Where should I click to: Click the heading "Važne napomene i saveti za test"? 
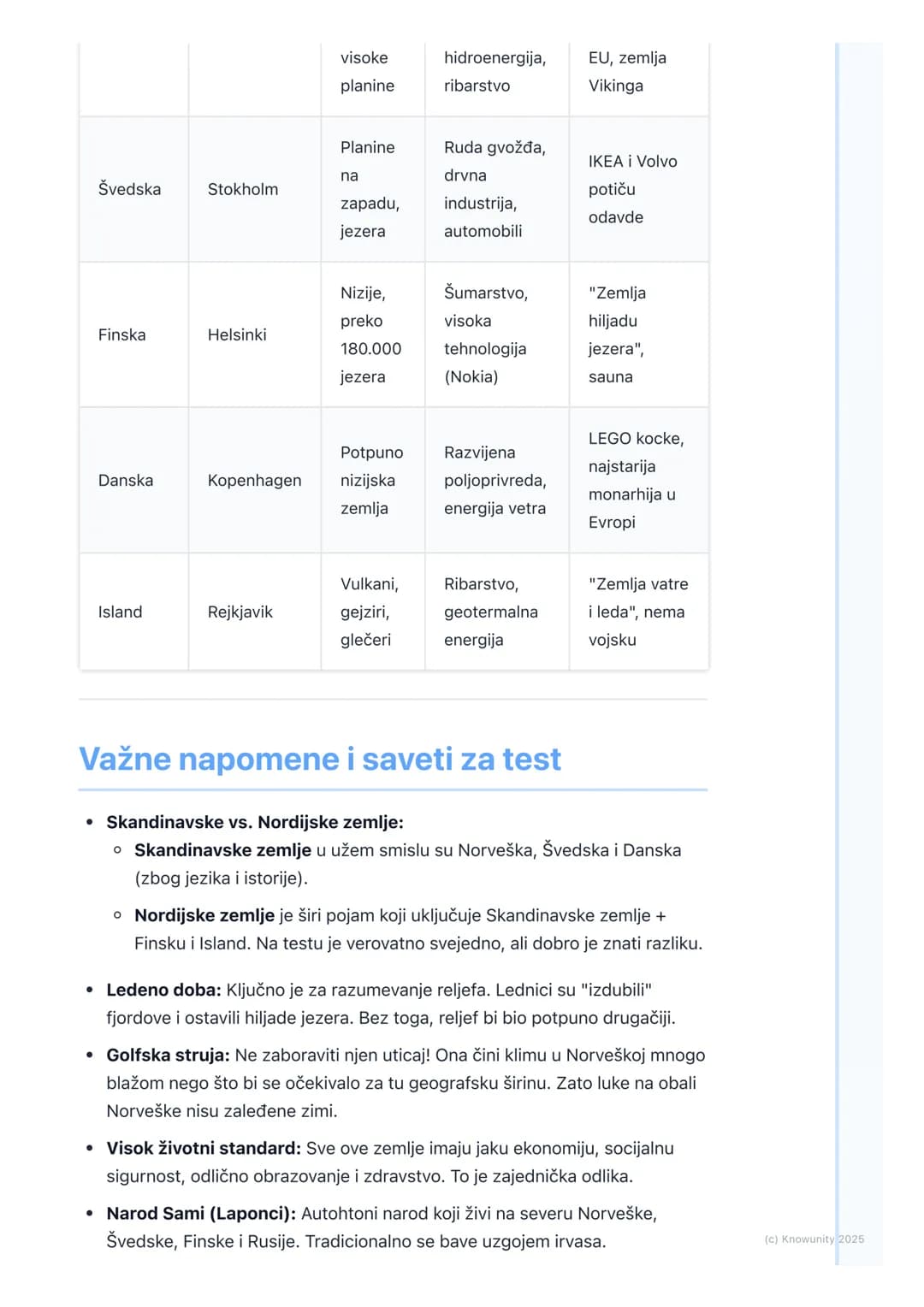point(320,759)
